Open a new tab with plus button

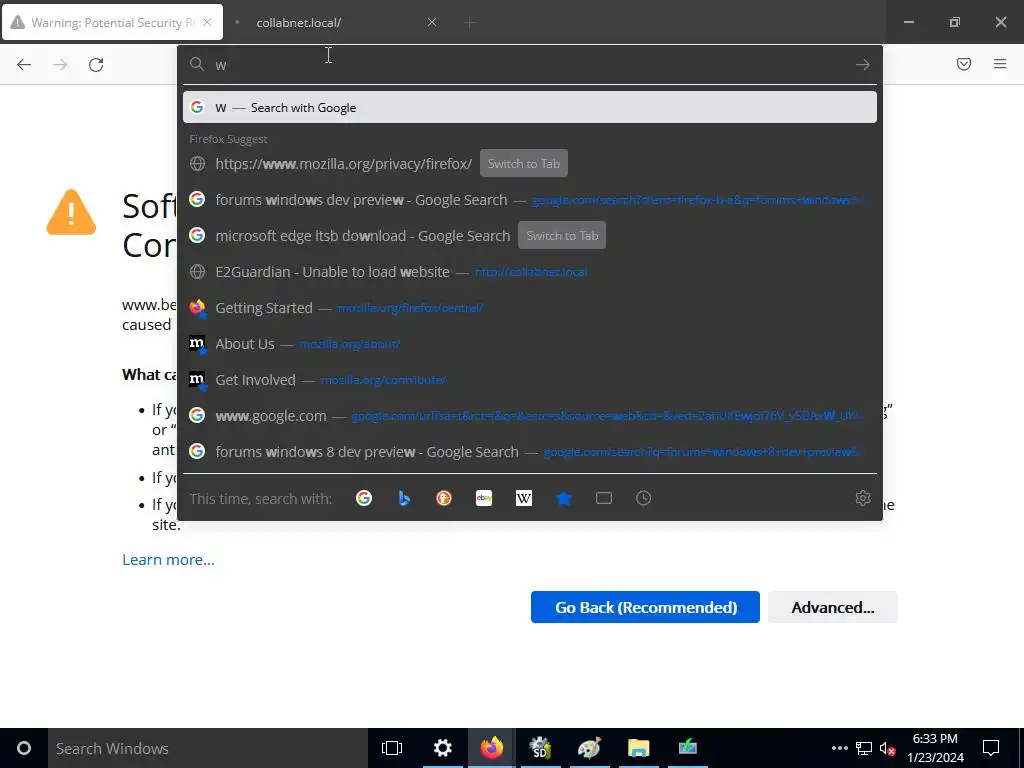[470, 23]
